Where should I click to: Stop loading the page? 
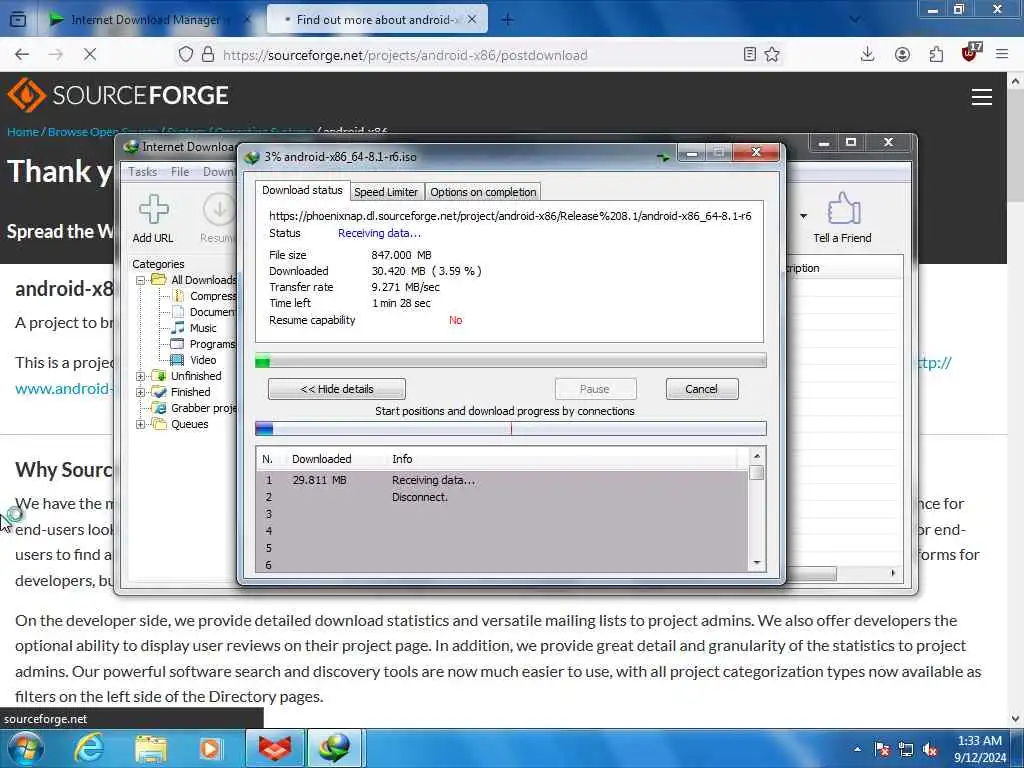pyautogui.click(x=90, y=54)
